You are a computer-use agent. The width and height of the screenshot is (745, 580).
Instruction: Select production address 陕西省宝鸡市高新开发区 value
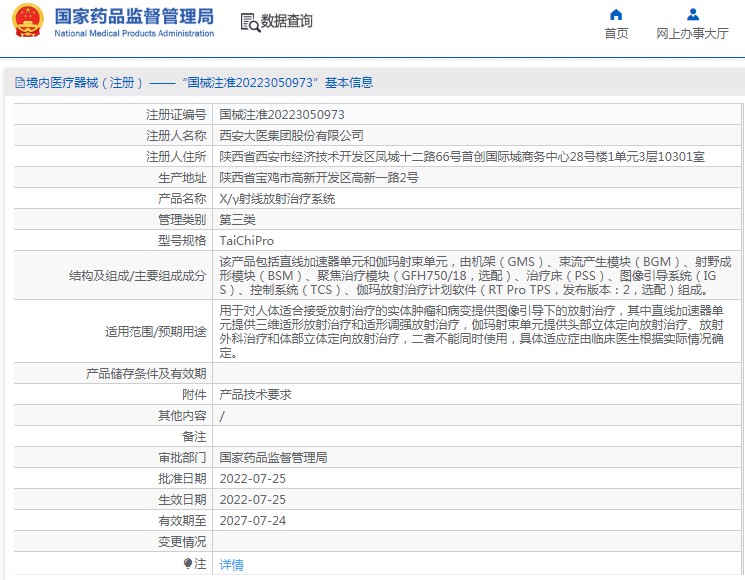click(x=319, y=178)
